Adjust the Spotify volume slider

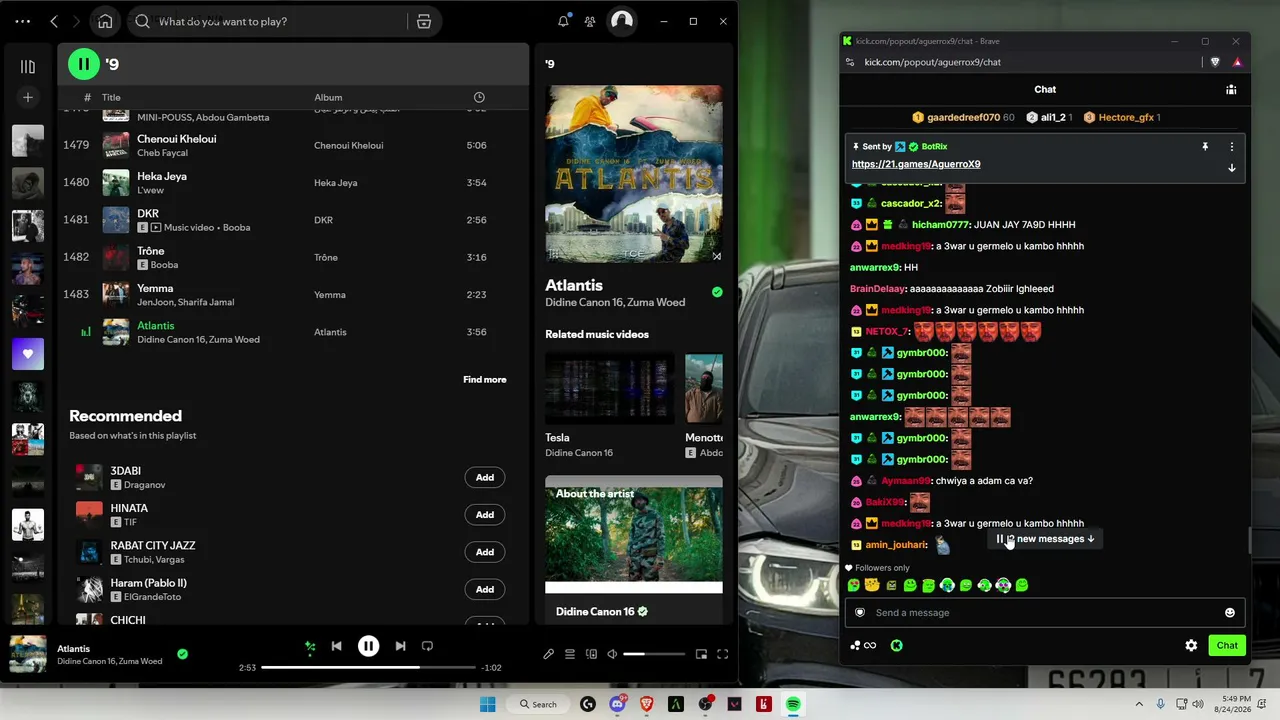coord(654,654)
